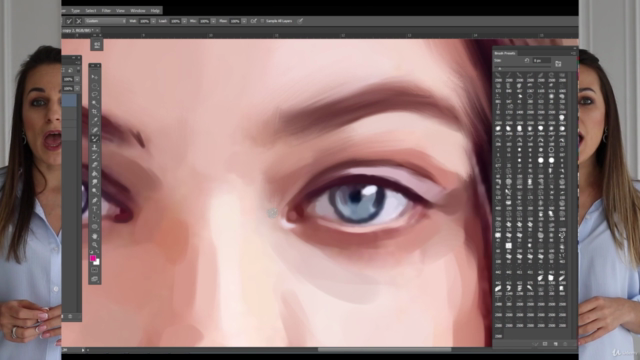Open the Brush panel from Brush Presets

(x=558, y=63)
